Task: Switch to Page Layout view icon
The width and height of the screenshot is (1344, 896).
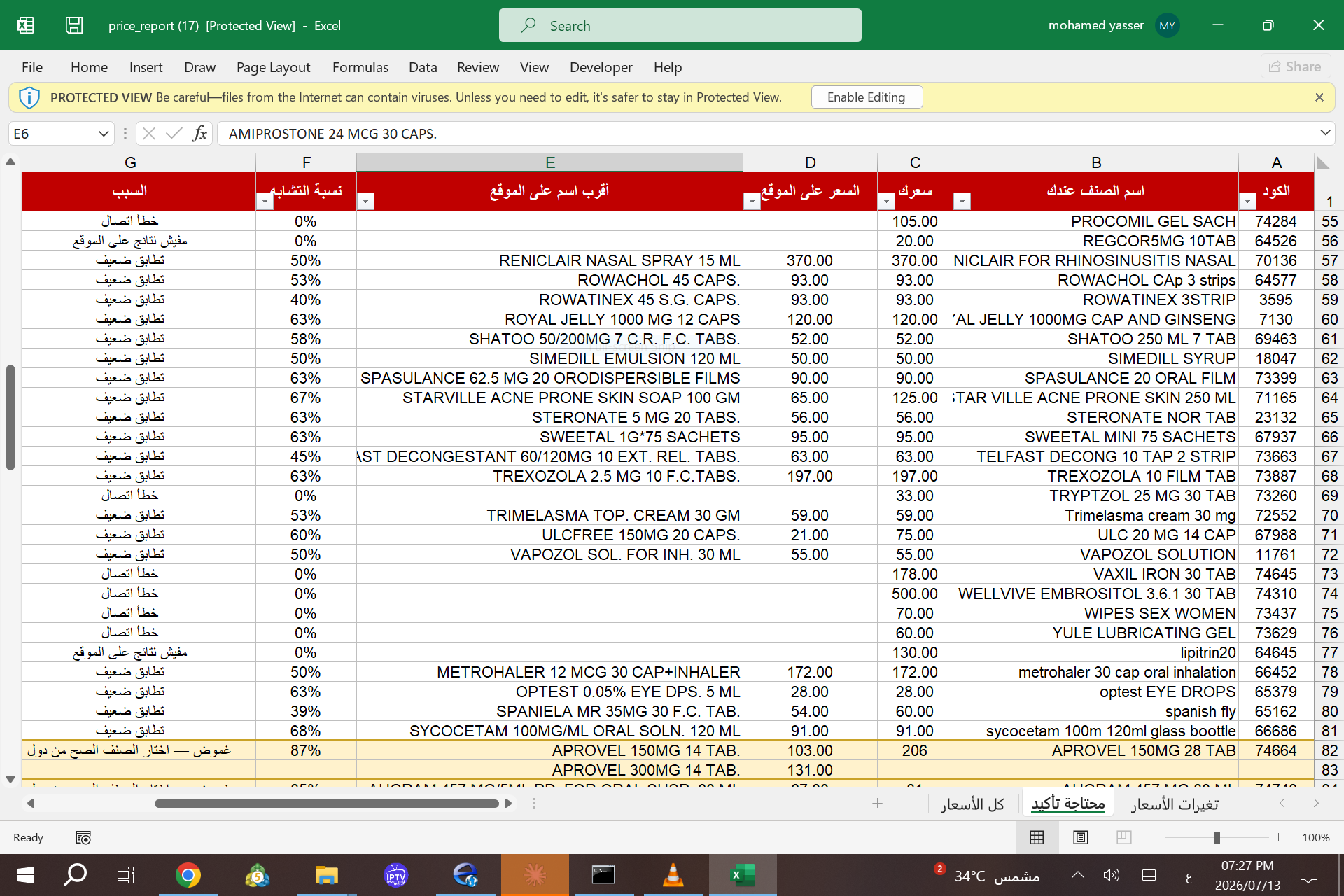Action: [x=1081, y=837]
